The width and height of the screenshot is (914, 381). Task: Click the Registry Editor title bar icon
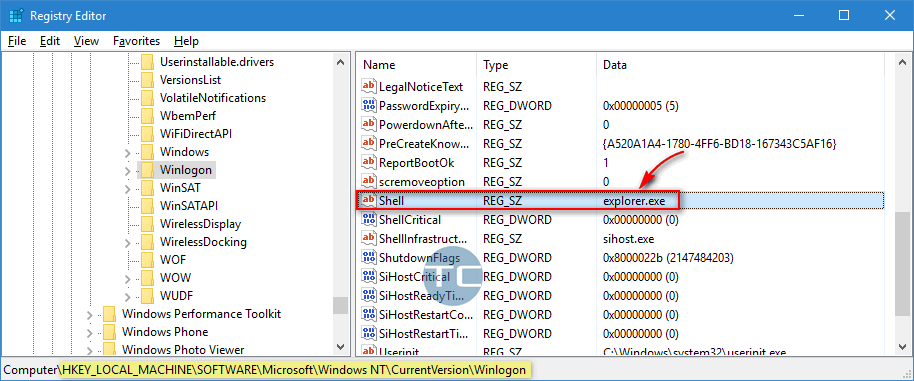coord(16,16)
